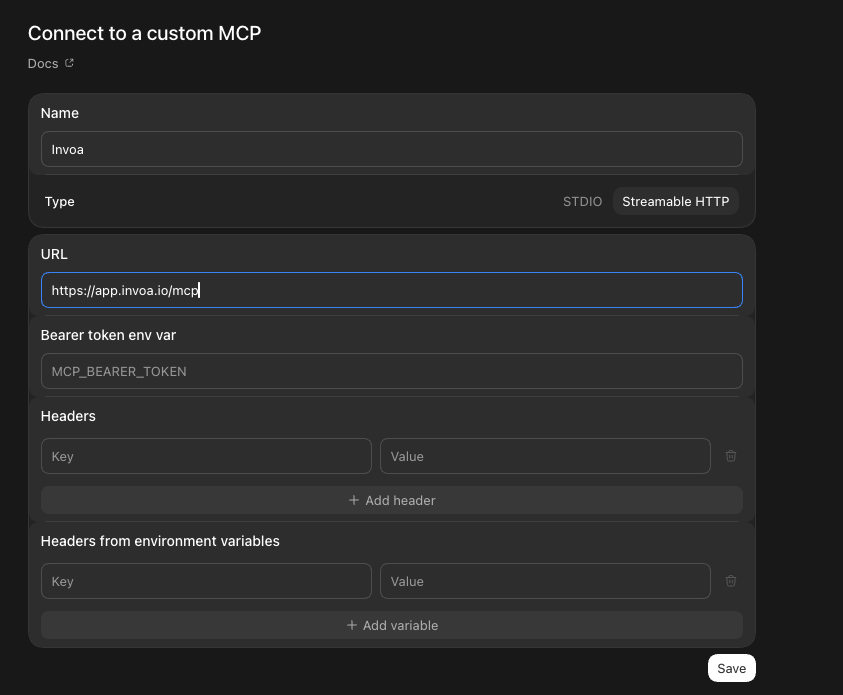Click the 'URL' label text

pos(54,254)
